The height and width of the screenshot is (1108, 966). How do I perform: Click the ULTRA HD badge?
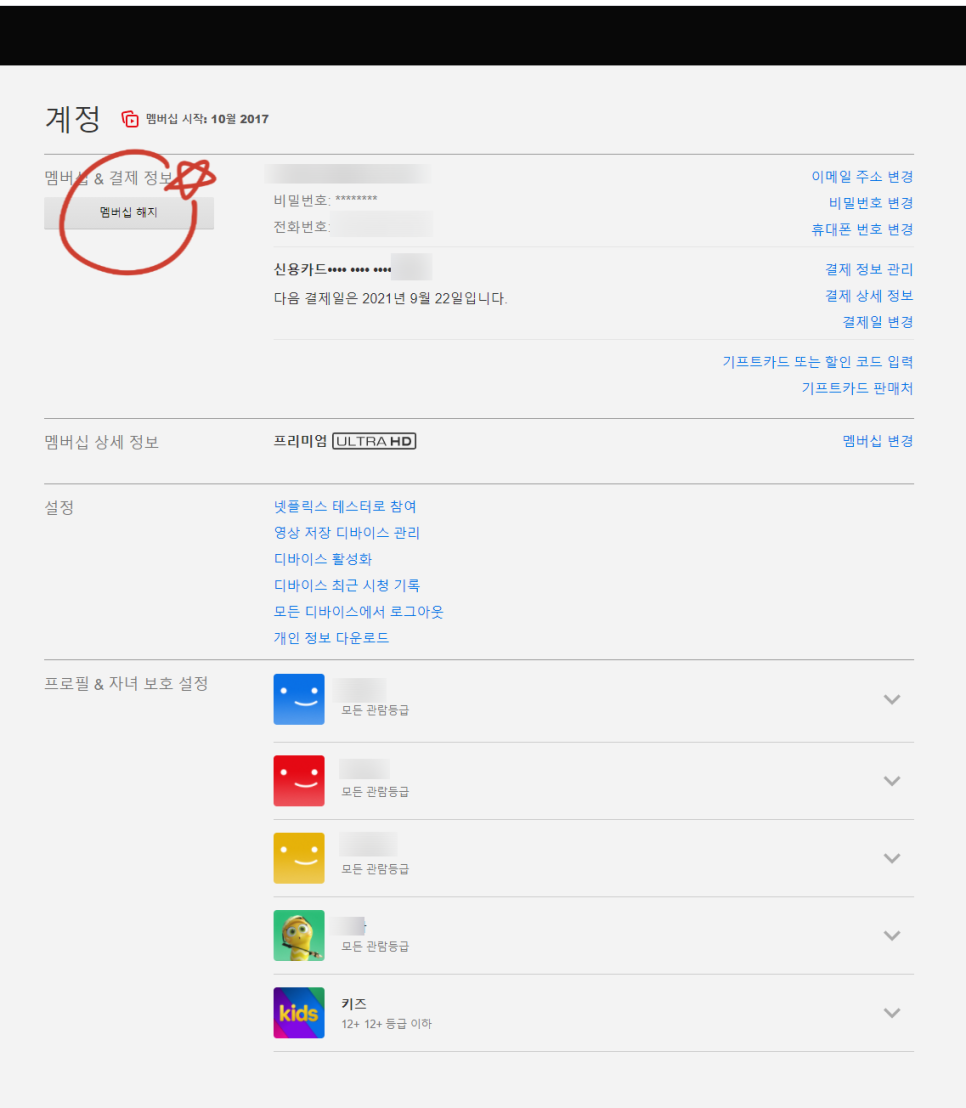[x=374, y=441]
